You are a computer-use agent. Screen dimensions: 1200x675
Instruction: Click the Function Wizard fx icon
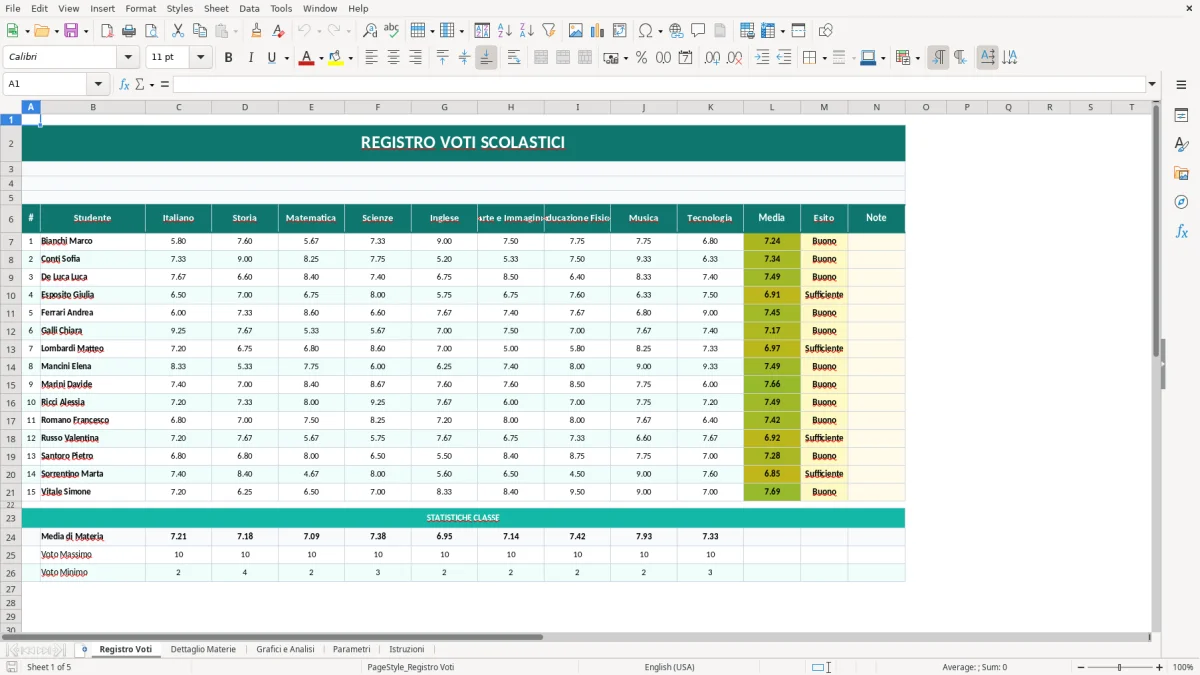(124, 84)
